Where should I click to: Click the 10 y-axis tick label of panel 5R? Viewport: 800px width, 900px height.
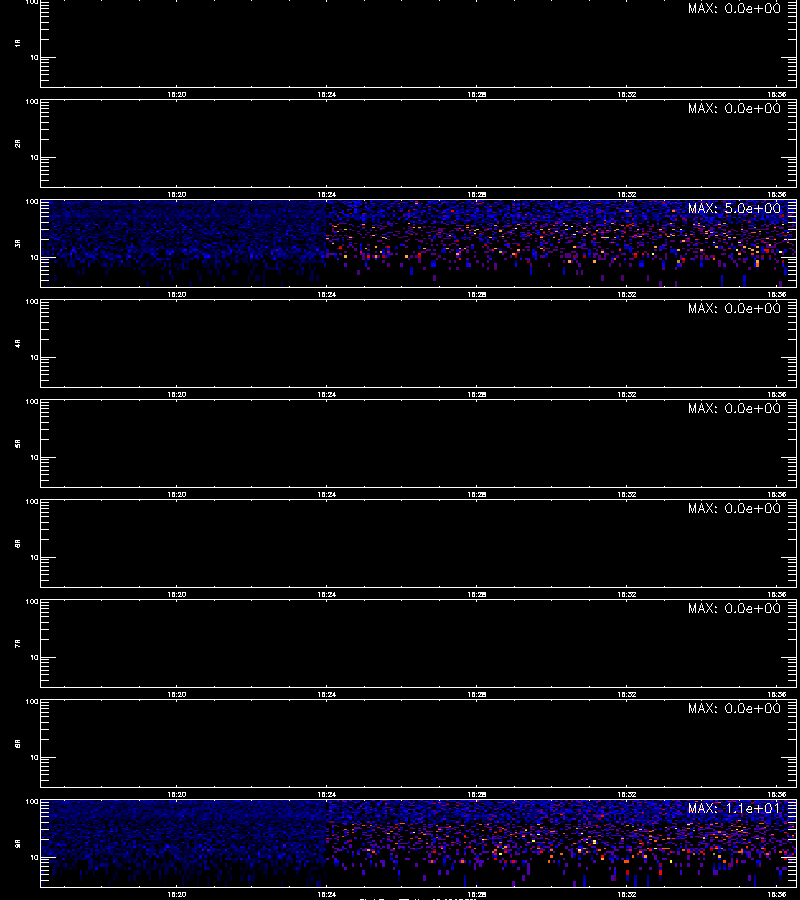[34, 457]
